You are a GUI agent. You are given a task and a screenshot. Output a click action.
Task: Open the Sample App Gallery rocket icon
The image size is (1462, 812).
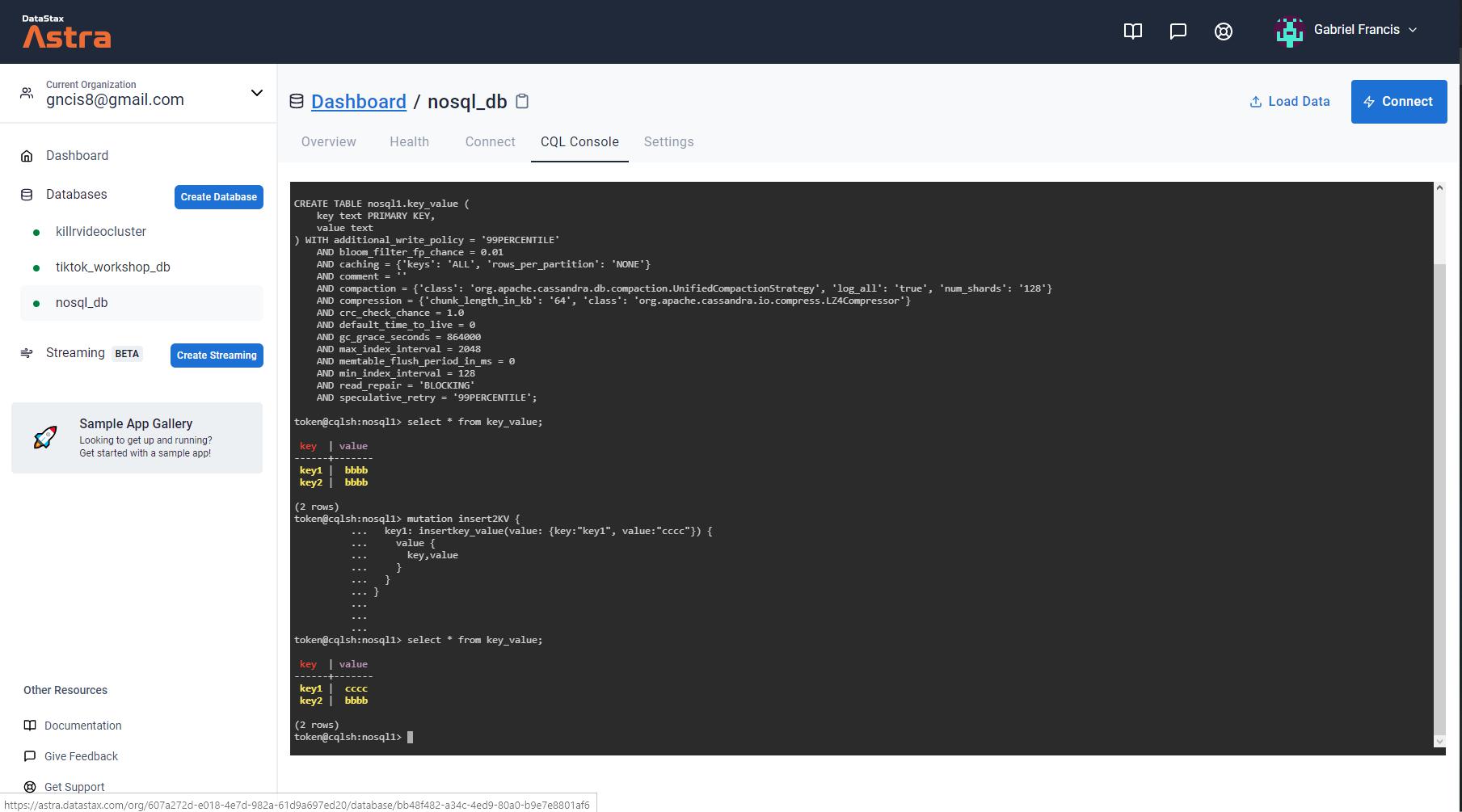coord(45,437)
